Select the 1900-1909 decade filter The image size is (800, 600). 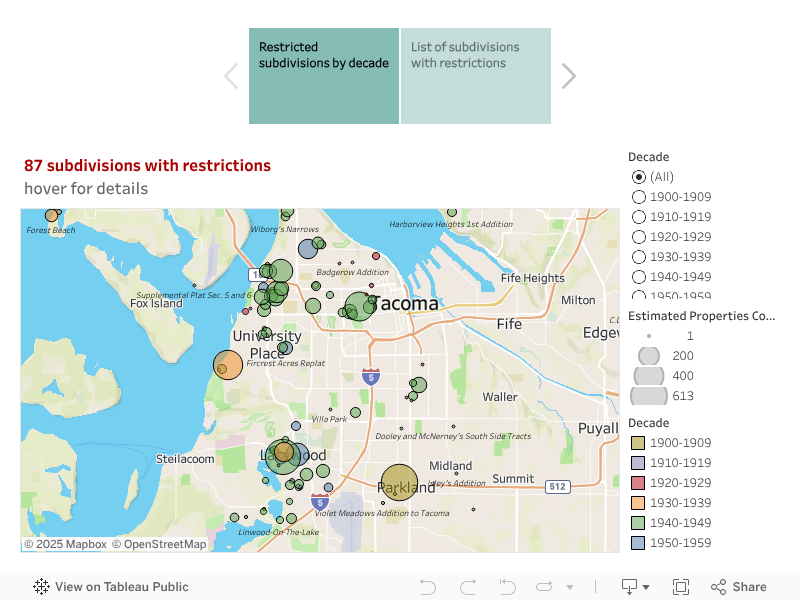639,197
